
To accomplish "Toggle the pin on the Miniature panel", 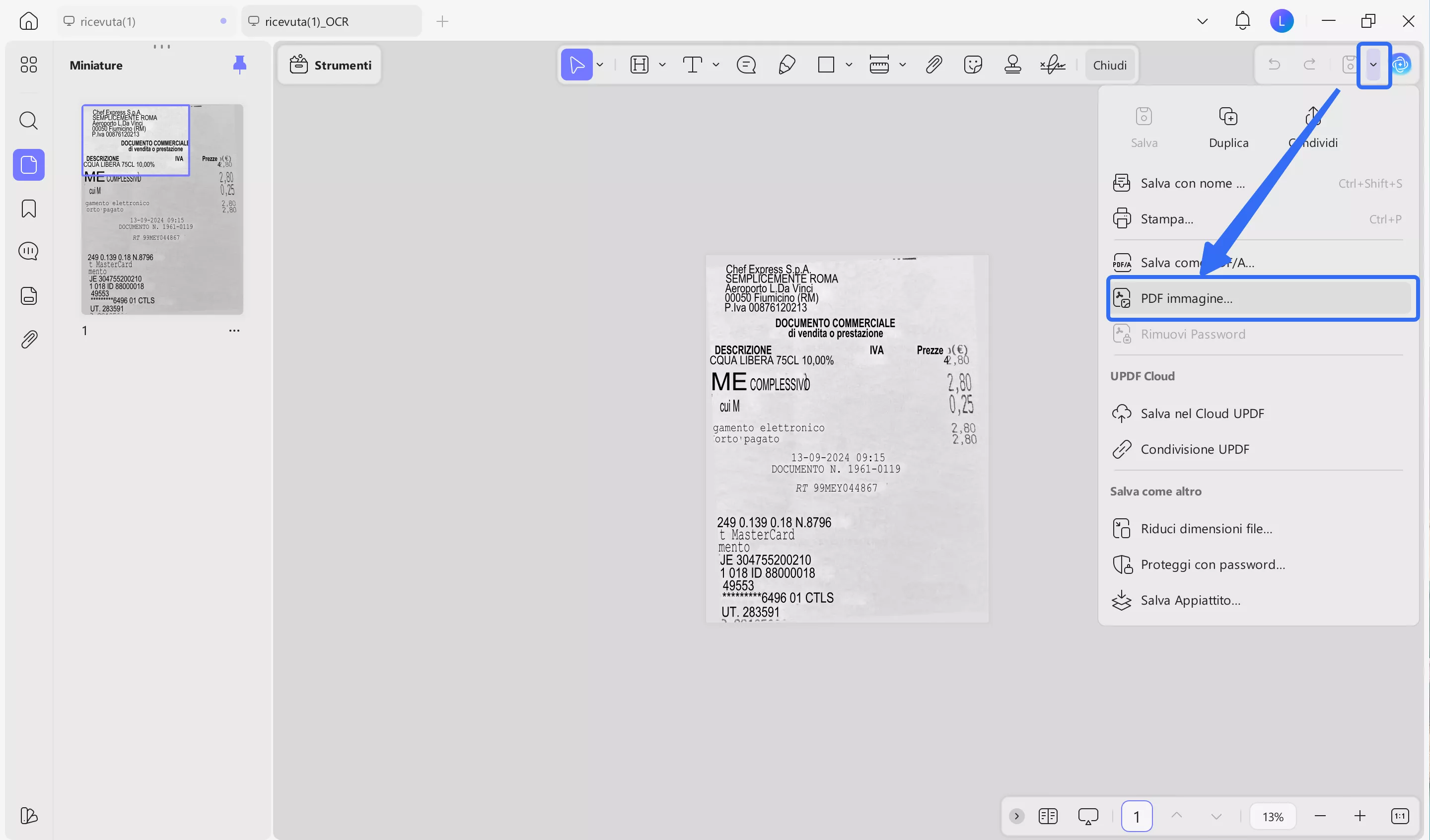I will tap(240, 64).
